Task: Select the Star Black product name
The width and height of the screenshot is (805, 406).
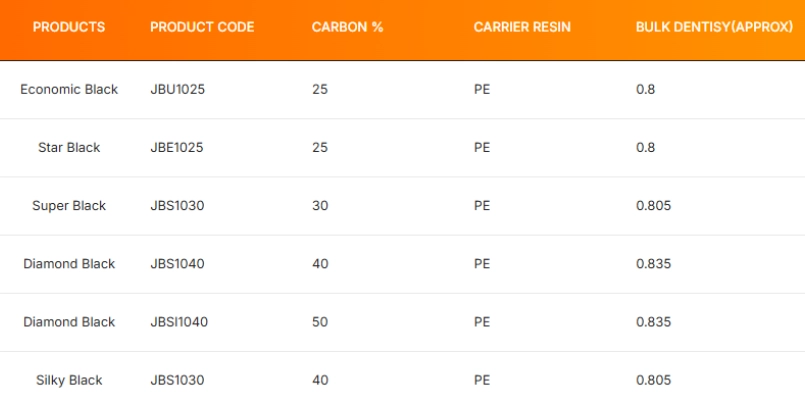Action: pyautogui.click(x=69, y=148)
